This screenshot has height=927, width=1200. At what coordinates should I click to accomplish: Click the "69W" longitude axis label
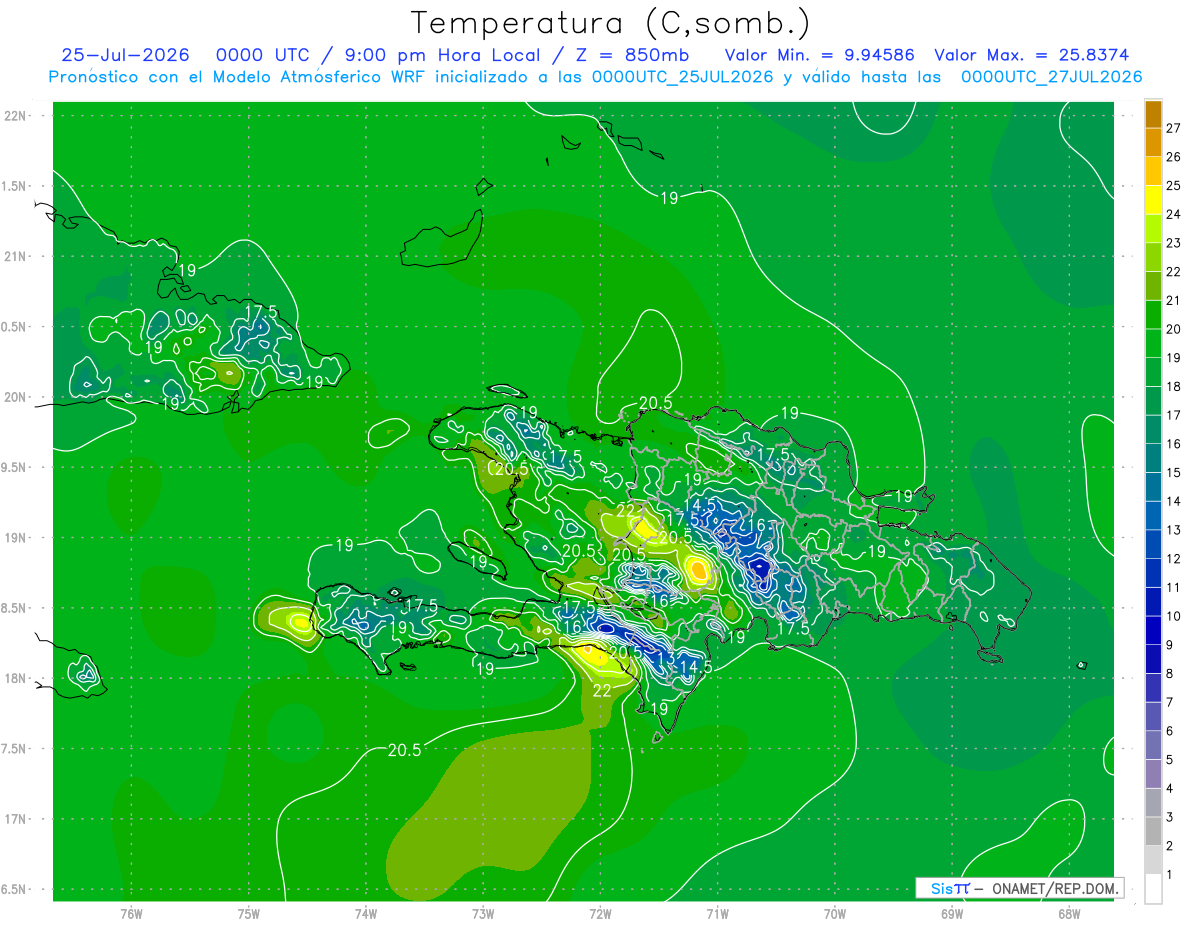(952, 914)
